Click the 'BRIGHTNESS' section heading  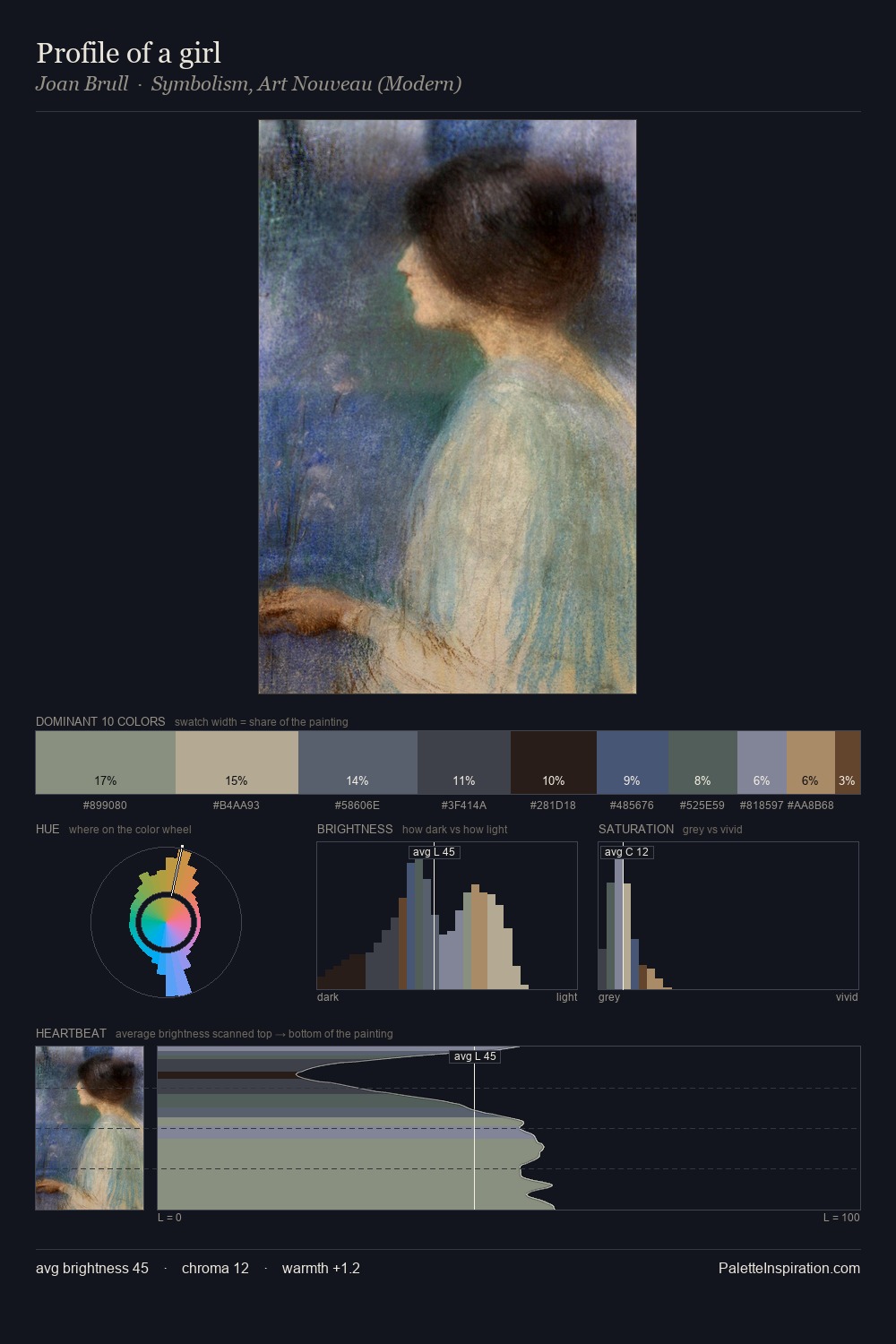pos(355,830)
